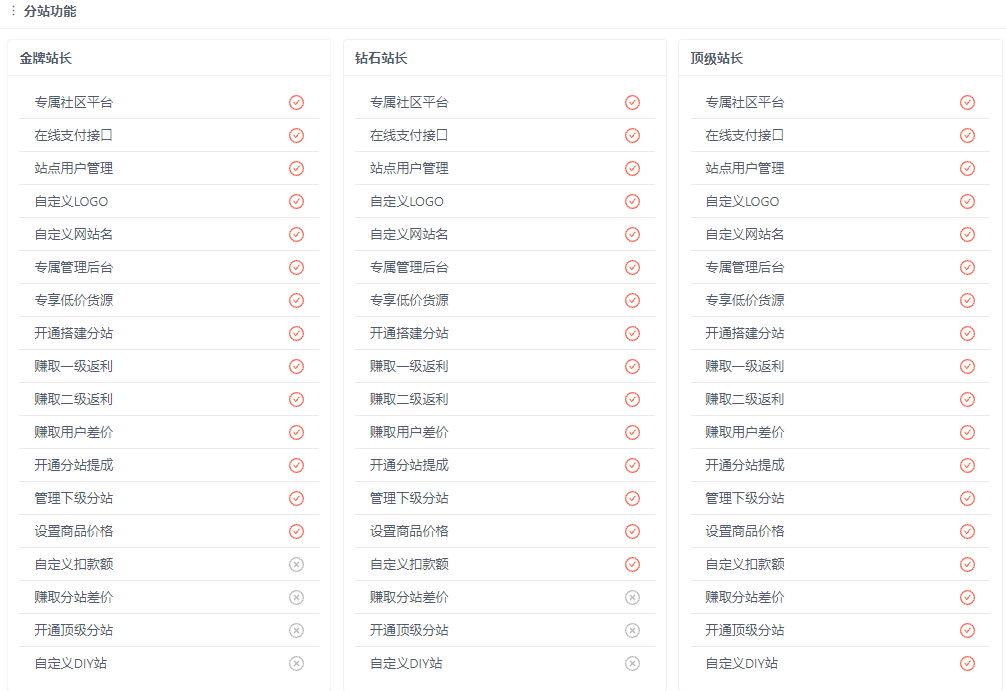Click 站点用户管理 text under 金牌站长
This screenshot has height=691, width=1006.
click(74, 169)
